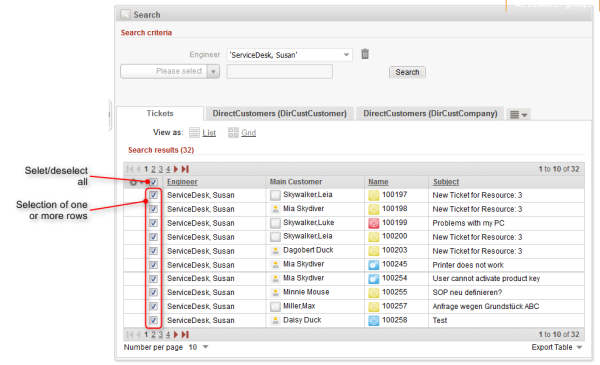Jump to last page in bottom pager
Viewport: 600px width, 365px height.
click(185, 335)
